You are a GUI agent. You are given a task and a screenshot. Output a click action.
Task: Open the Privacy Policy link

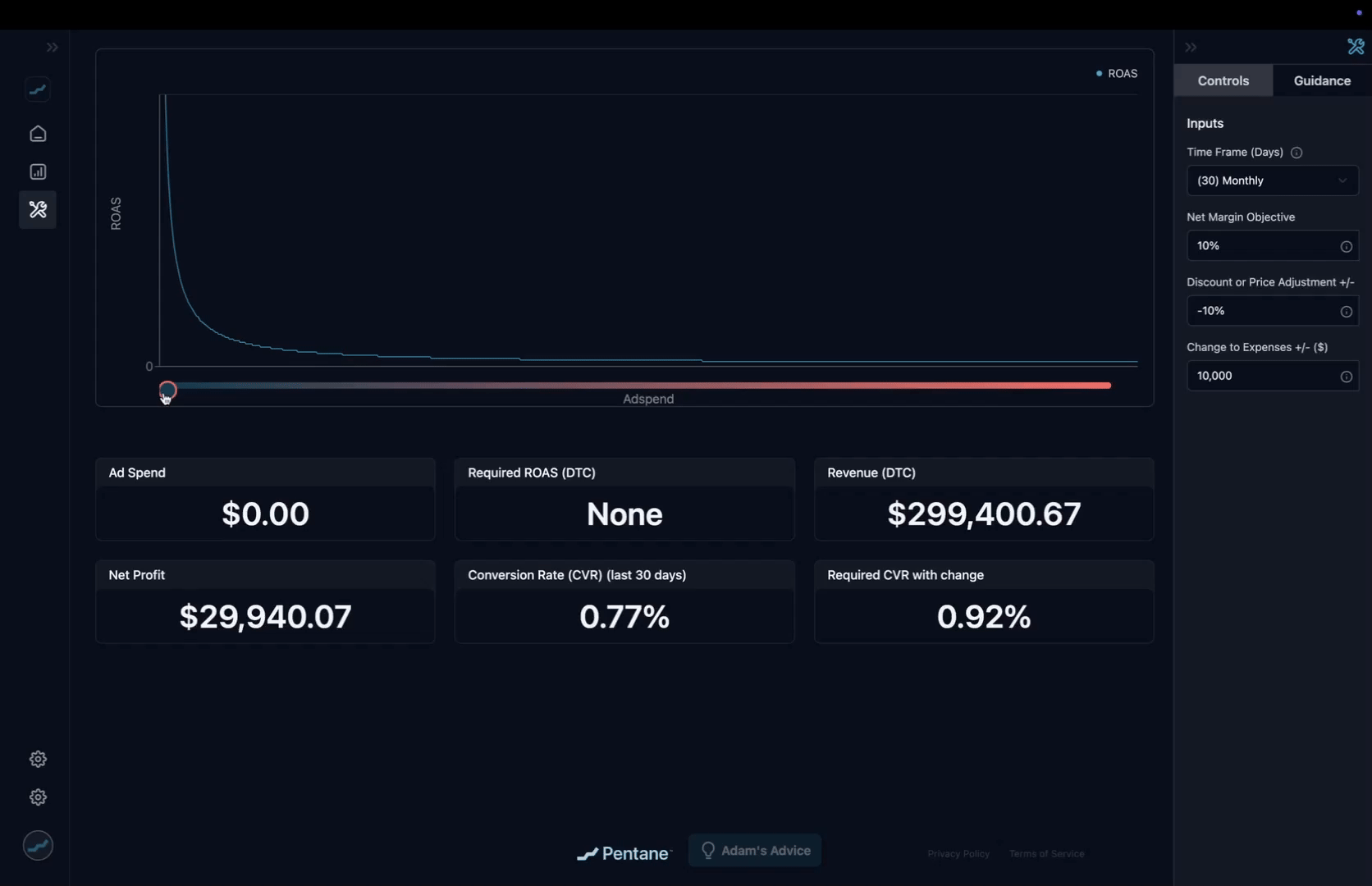(958, 854)
